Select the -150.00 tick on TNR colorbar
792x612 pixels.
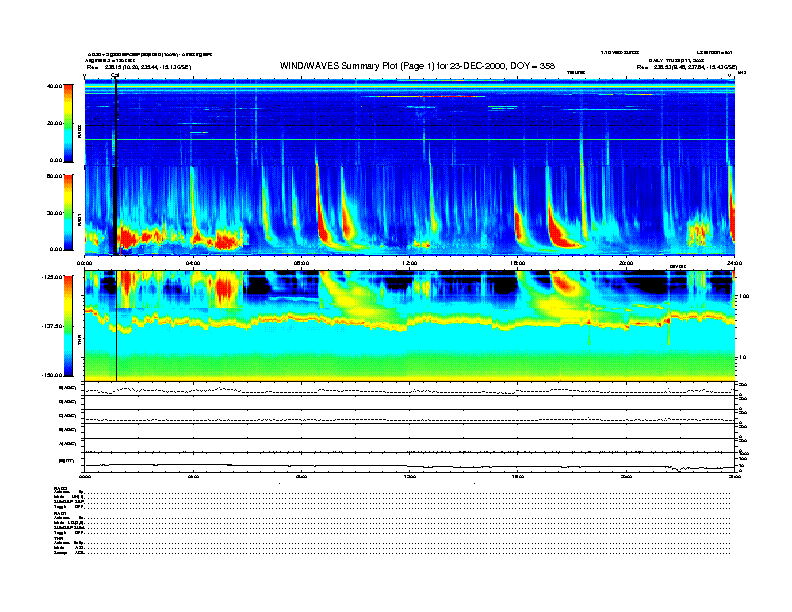click(x=52, y=375)
